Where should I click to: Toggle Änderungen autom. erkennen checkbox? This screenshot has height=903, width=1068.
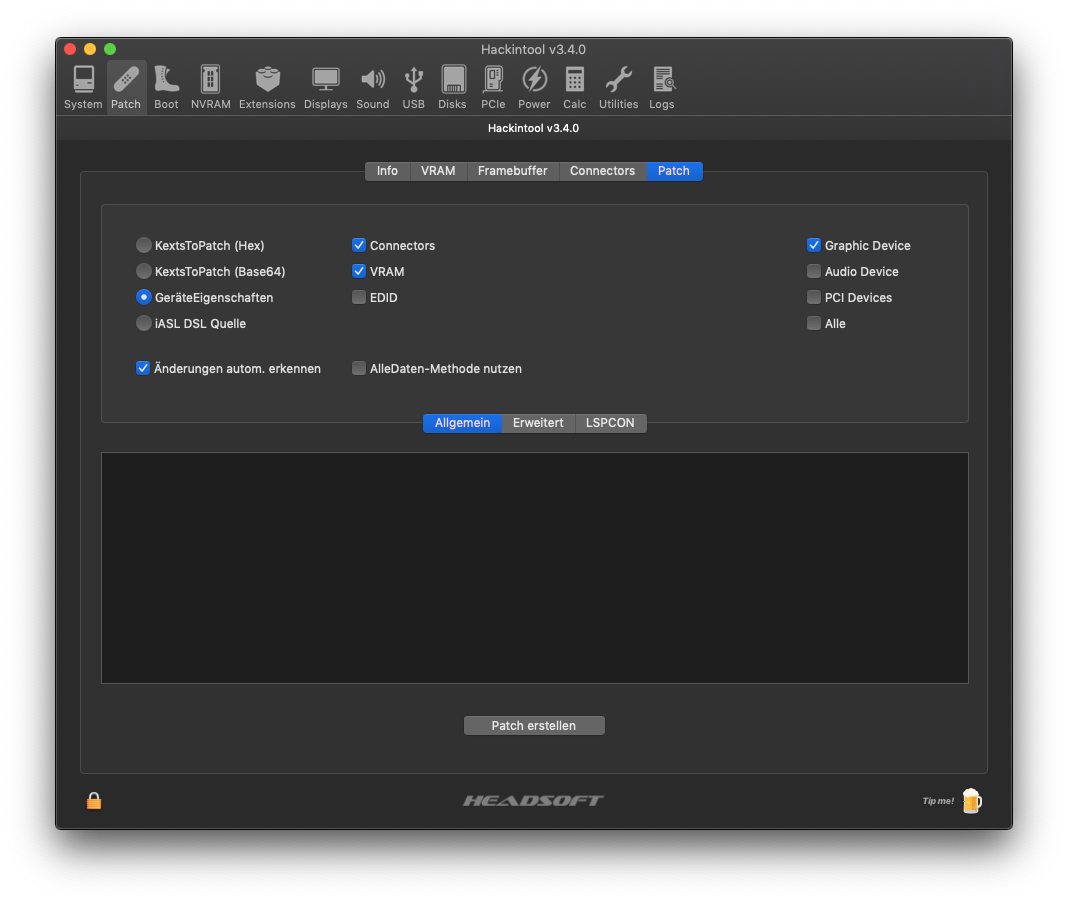[x=143, y=368]
